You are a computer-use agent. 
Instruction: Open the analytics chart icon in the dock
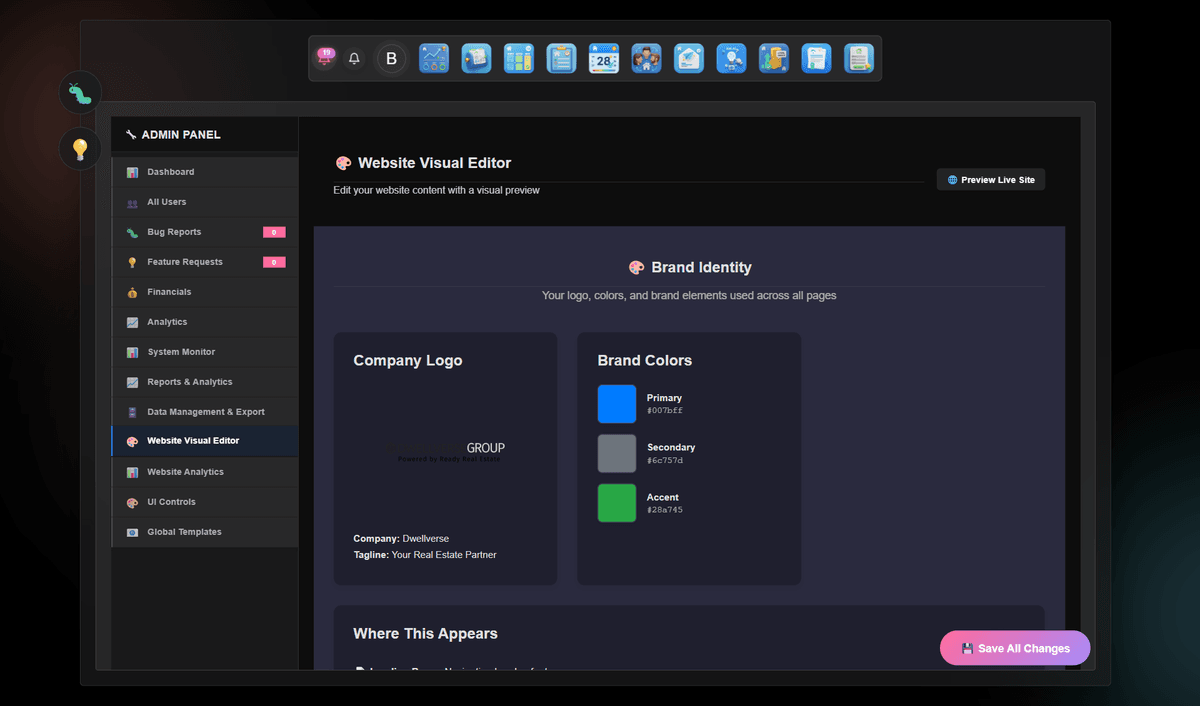pyautogui.click(x=434, y=58)
